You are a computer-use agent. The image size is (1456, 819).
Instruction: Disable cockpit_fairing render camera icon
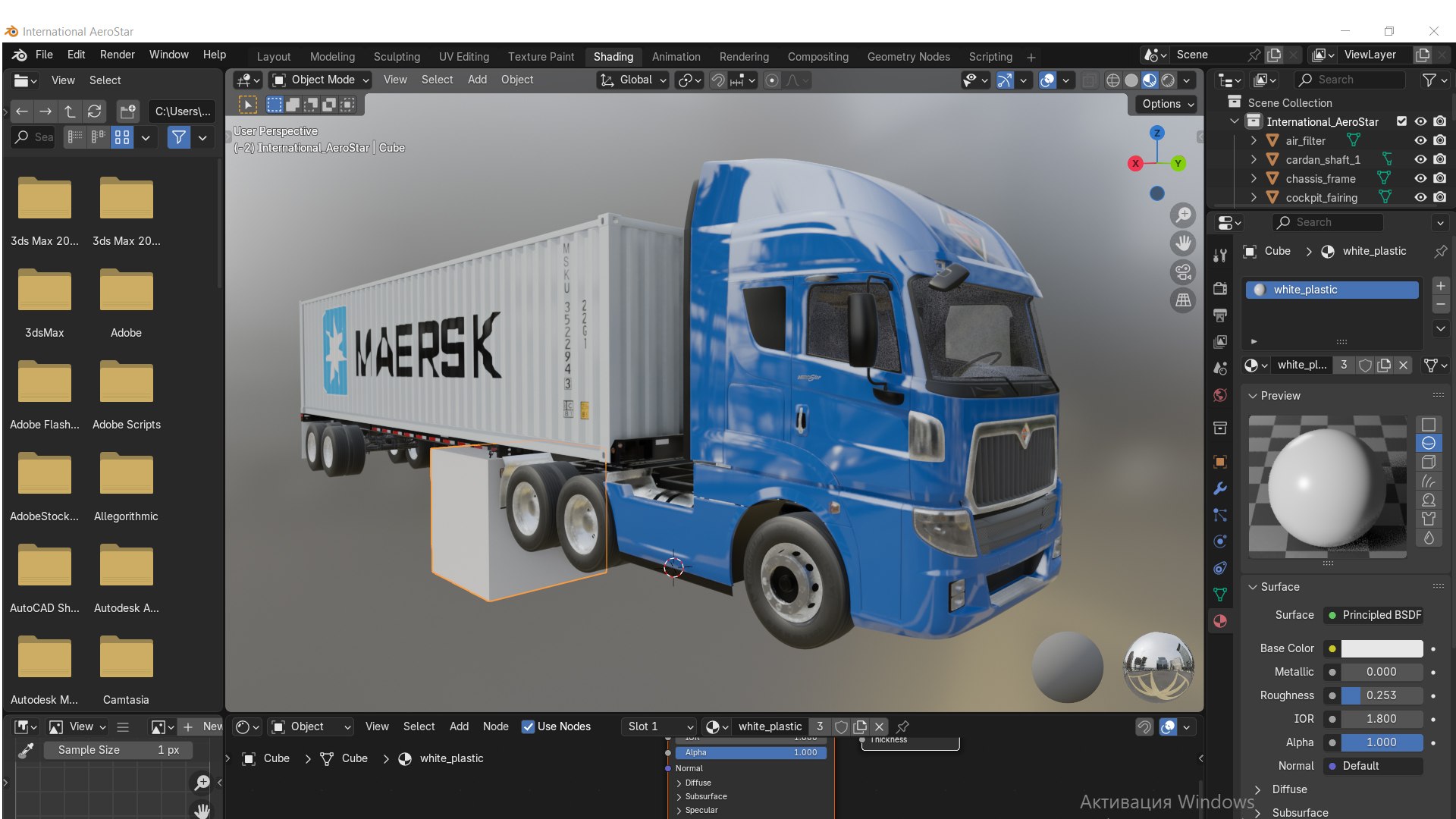coord(1440,197)
